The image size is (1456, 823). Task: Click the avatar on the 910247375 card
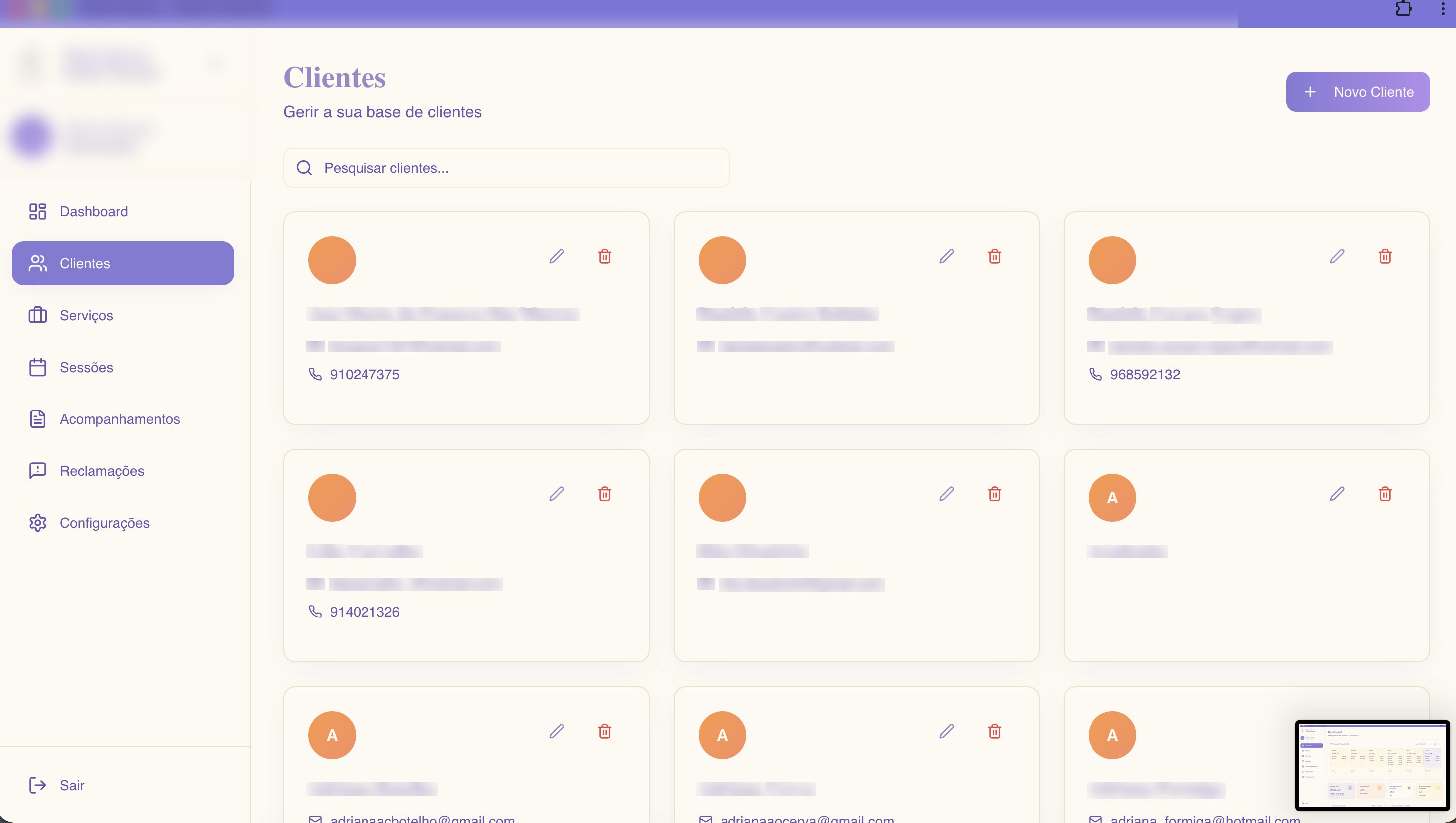[x=332, y=260]
